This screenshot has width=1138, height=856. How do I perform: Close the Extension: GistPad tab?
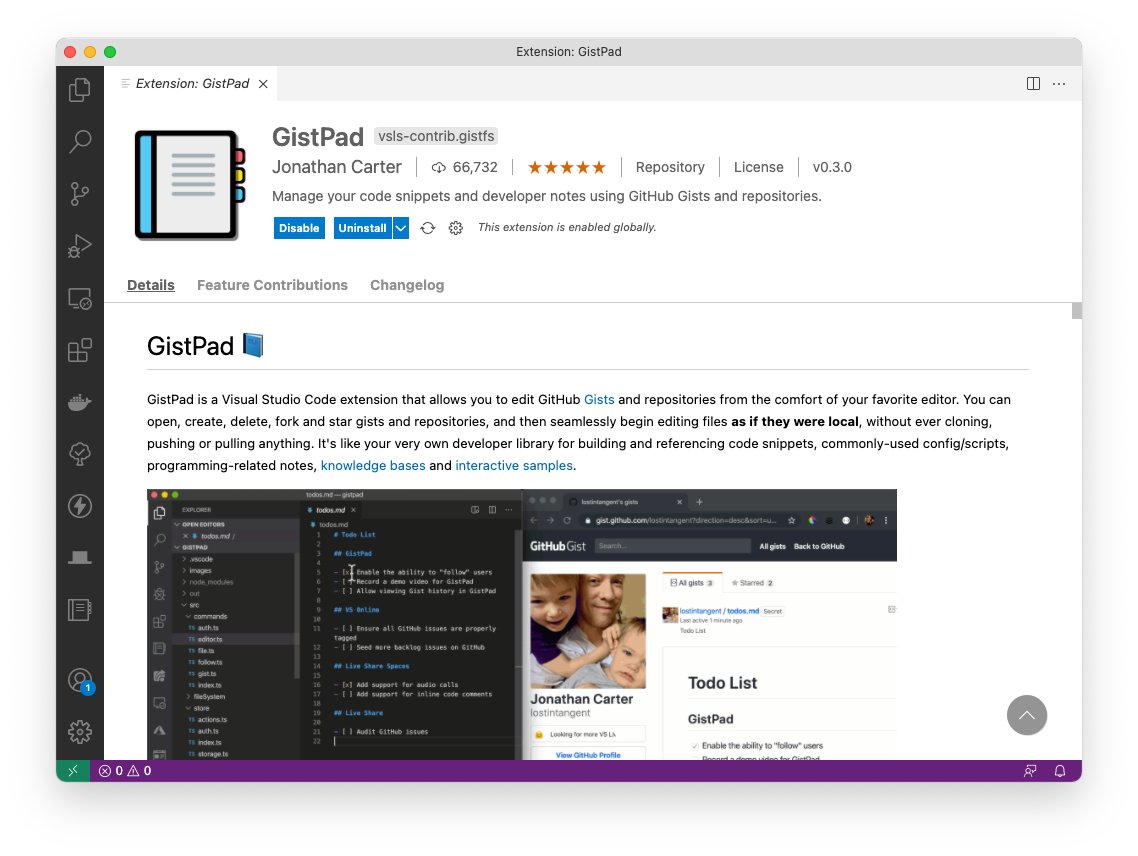tap(263, 84)
